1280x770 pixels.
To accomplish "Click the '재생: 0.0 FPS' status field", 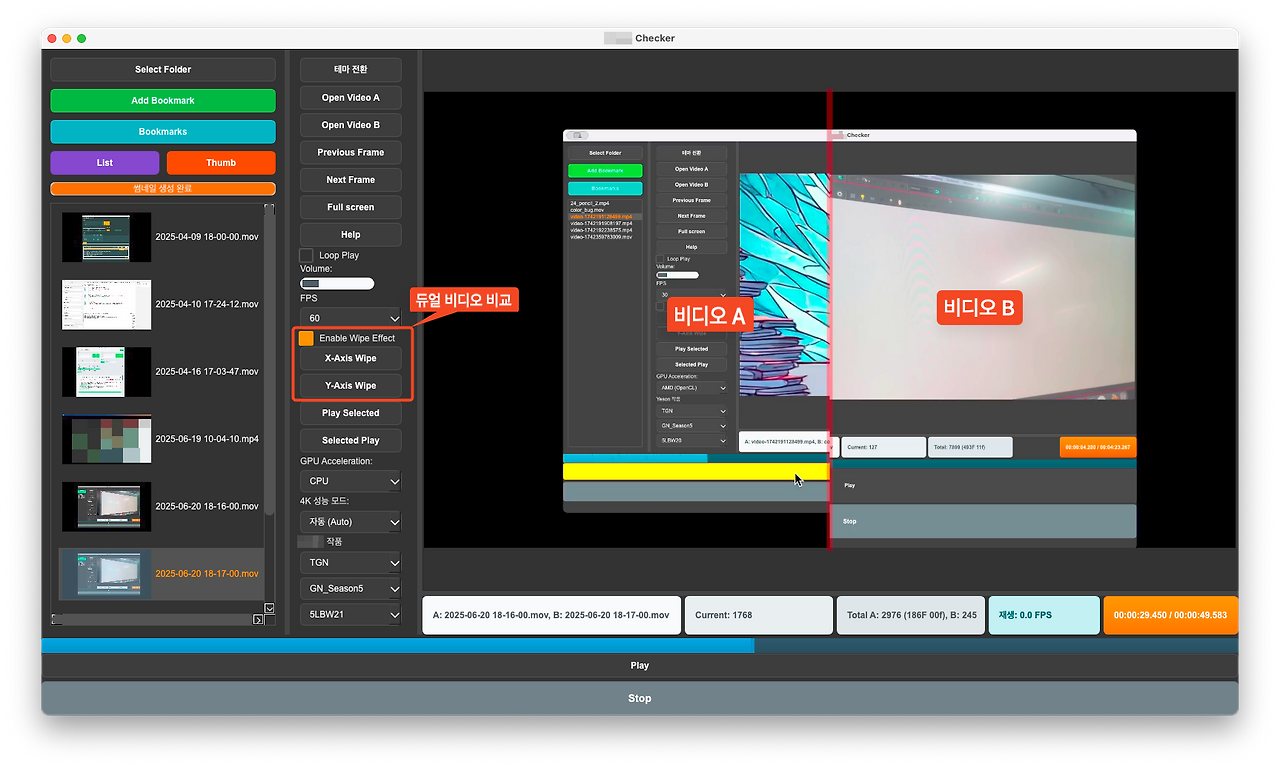I will pos(1045,615).
